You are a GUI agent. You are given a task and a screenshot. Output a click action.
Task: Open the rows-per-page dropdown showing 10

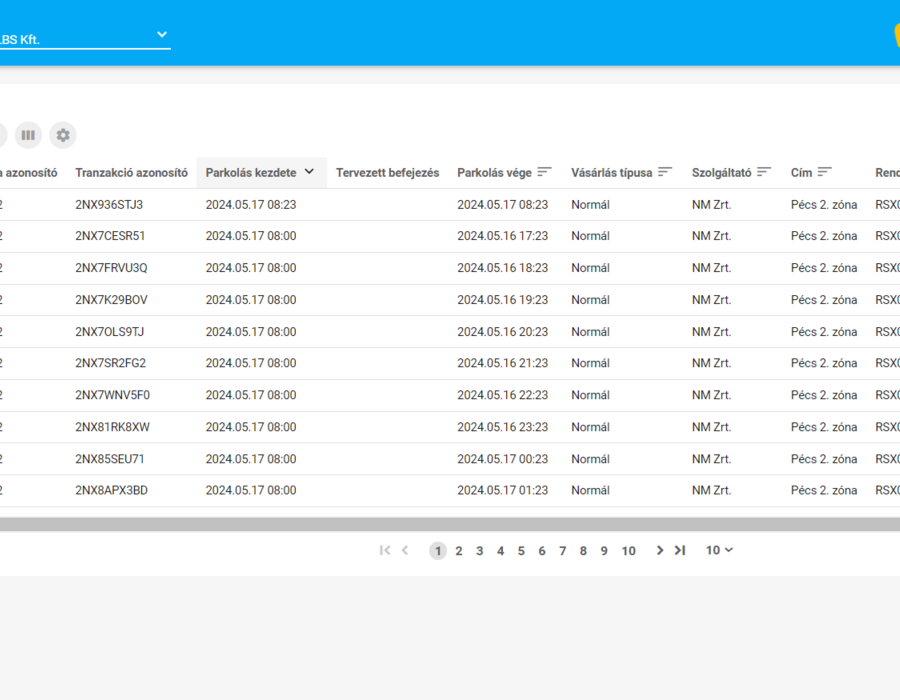pos(719,551)
